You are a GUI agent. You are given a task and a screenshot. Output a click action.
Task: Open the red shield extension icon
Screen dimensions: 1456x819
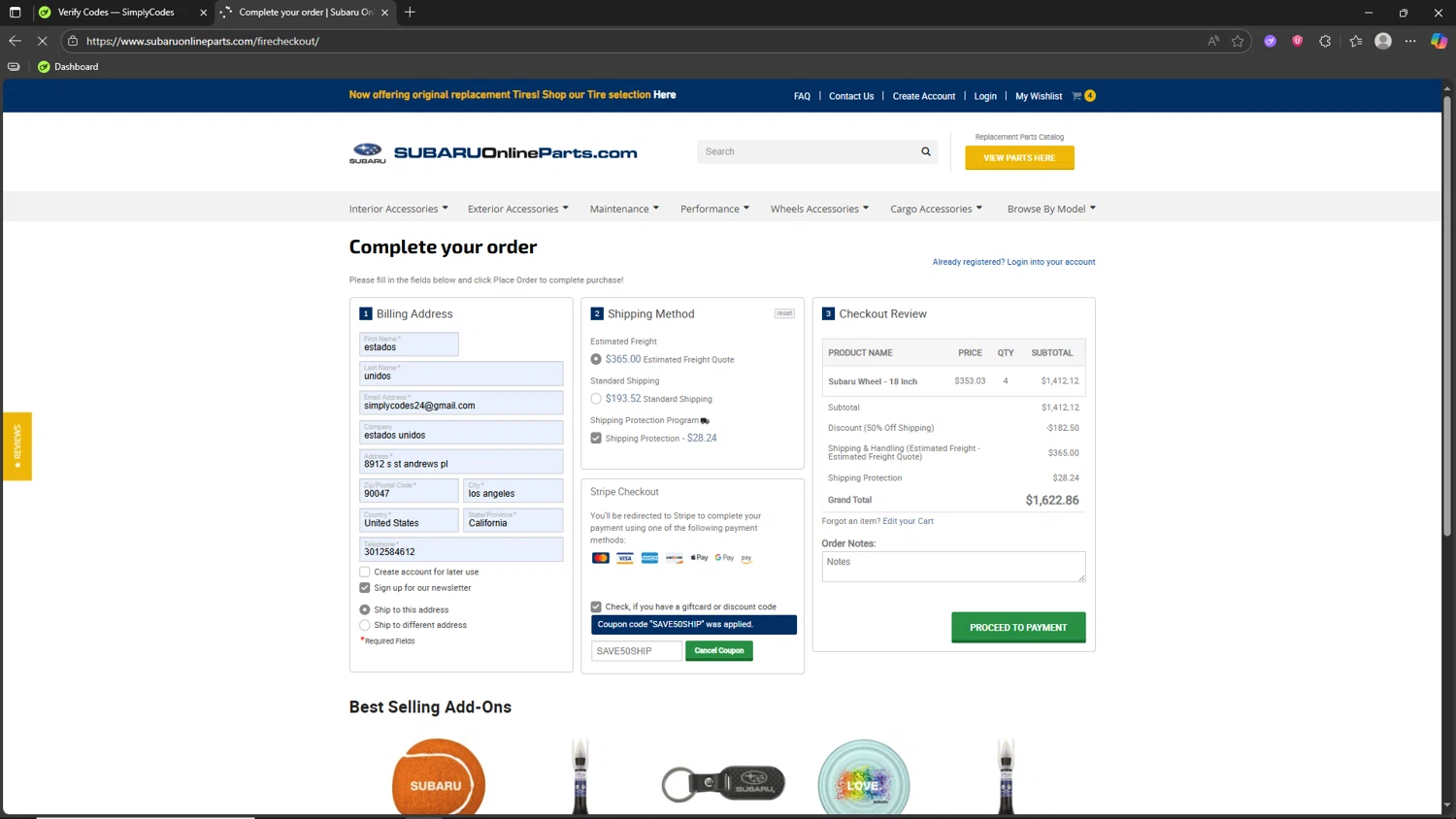(1297, 41)
